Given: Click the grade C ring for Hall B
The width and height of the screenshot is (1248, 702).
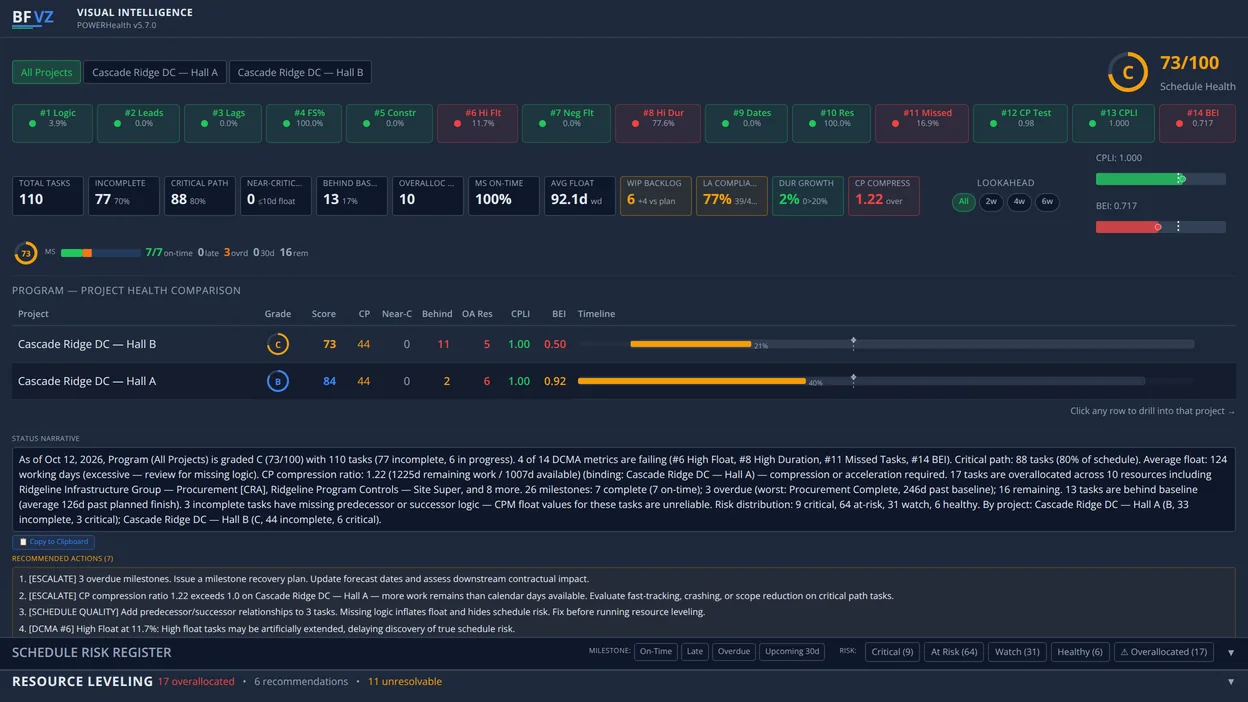Looking at the screenshot, I should (278, 344).
